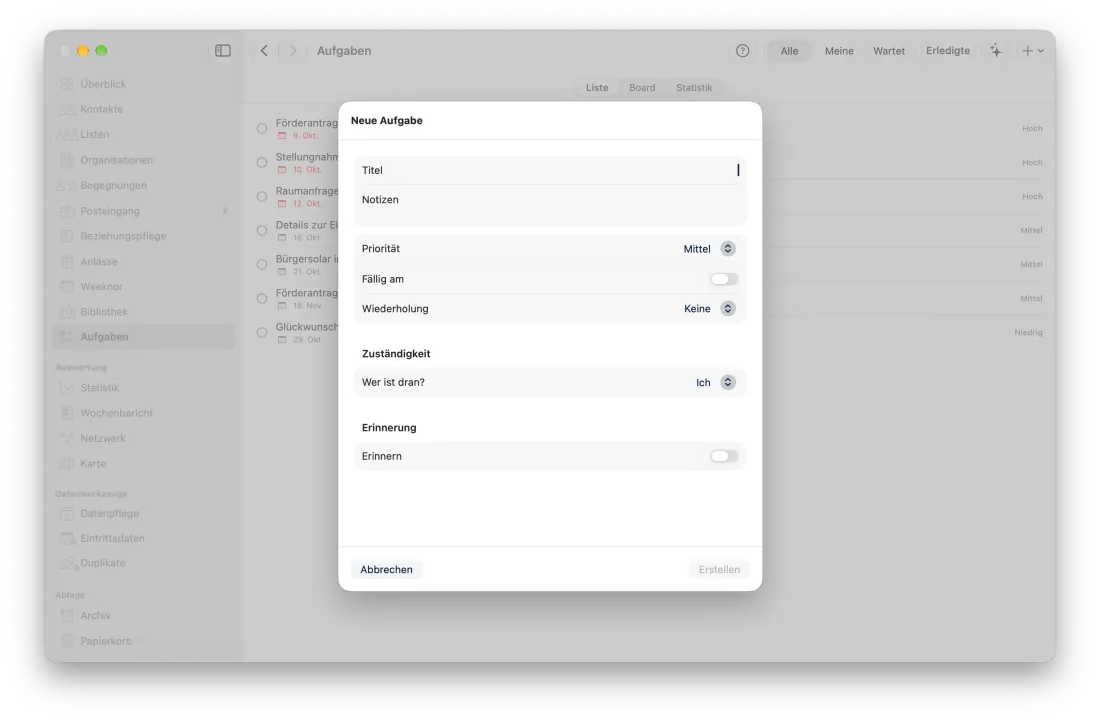The width and height of the screenshot is (1100, 721).
Task: Select the Alle filter
Action: coord(789,50)
